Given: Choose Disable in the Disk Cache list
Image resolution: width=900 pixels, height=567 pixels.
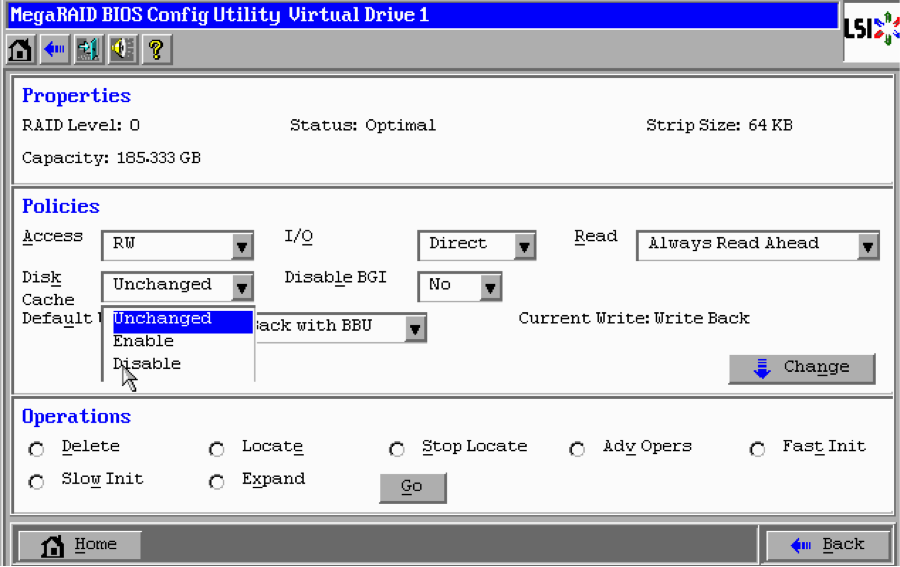Looking at the screenshot, I should [147, 363].
